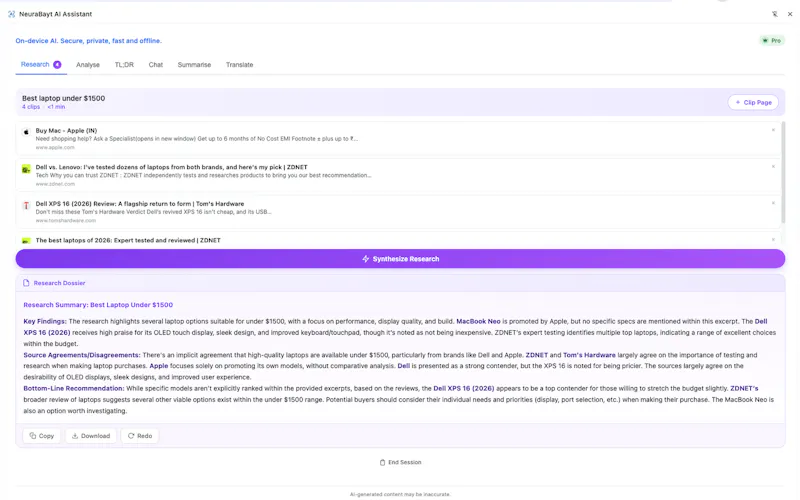The width and height of the screenshot is (800, 500).
Task: Click the Pro badge
Action: (x=771, y=40)
